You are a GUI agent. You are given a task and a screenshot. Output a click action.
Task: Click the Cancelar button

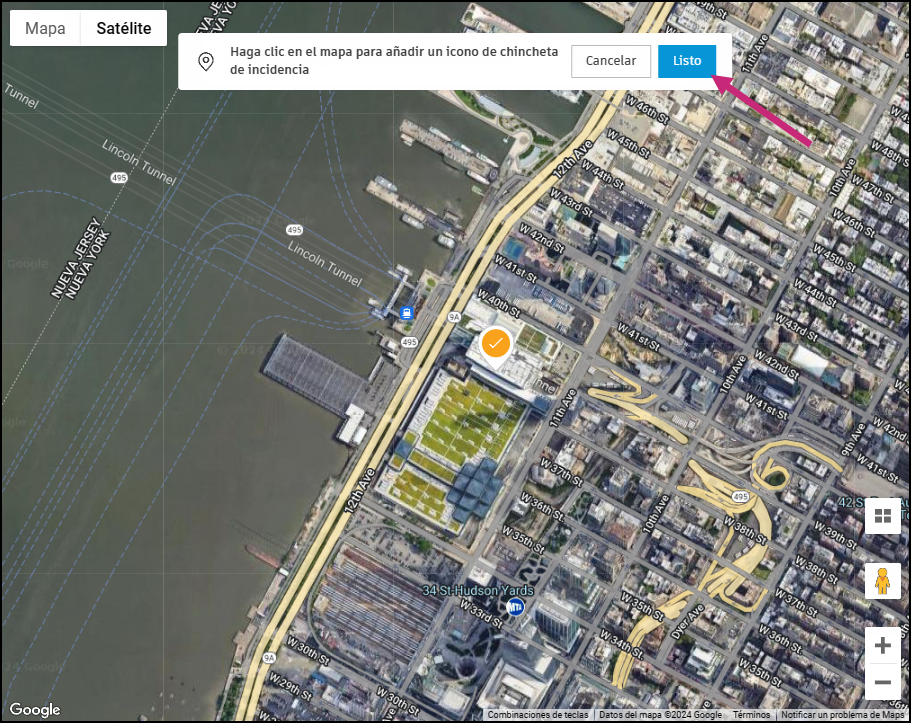click(611, 61)
